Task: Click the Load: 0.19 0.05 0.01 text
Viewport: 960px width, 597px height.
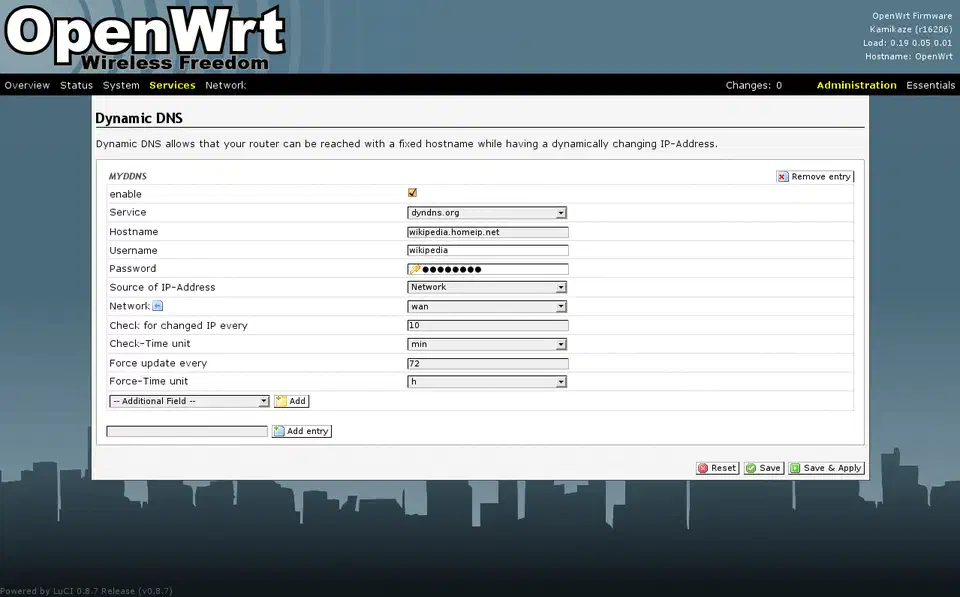Action: point(907,43)
